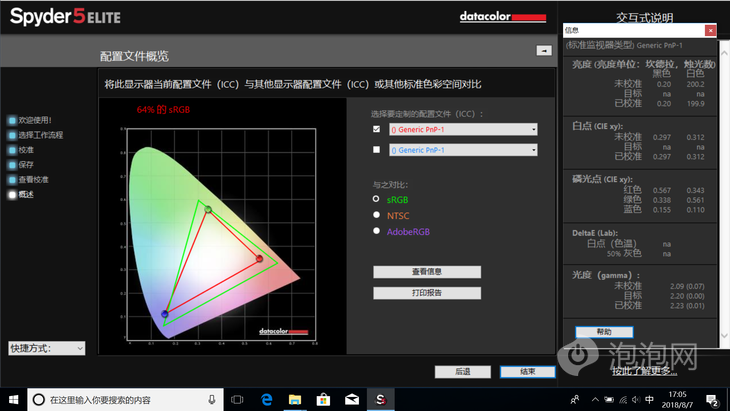Click the datacolor logo in header
The image size is (730, 411).
[503, 17]
